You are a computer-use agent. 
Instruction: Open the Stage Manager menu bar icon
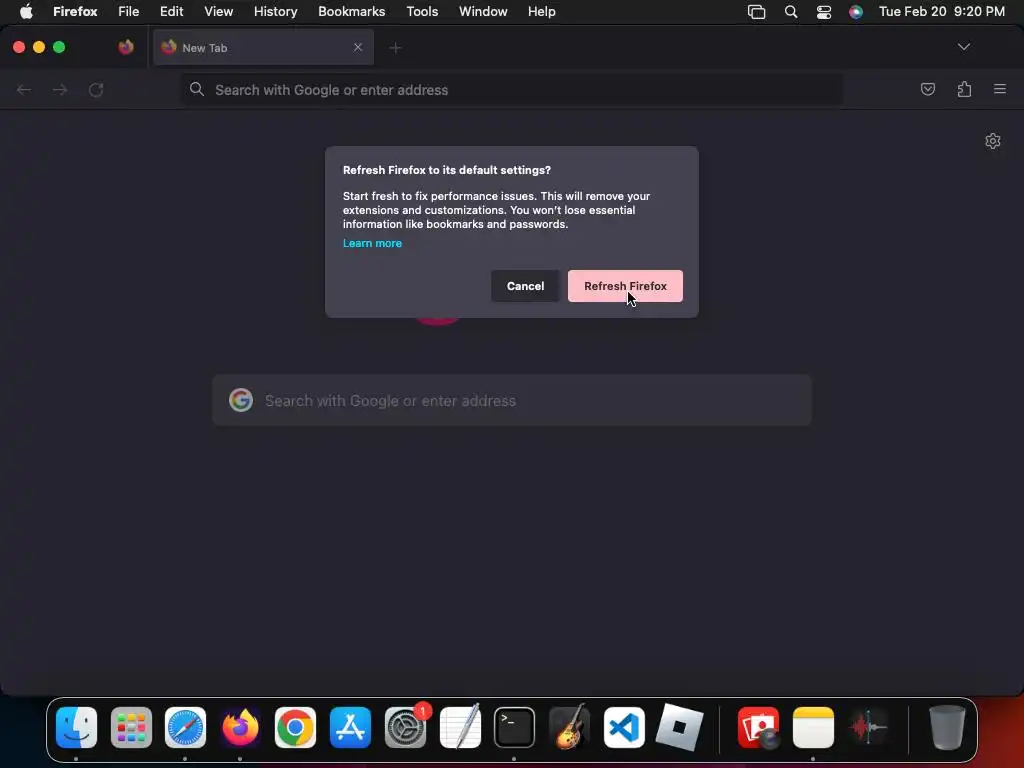(x=756, y=12)
